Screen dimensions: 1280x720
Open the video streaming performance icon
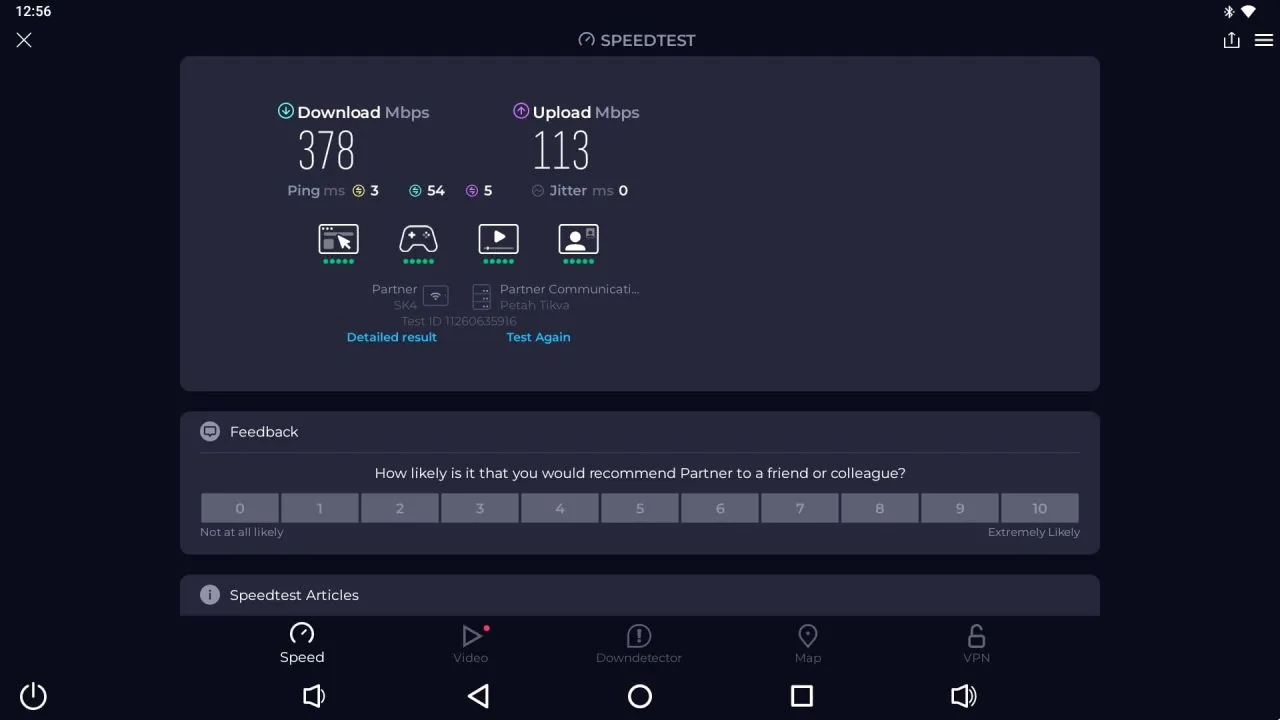pos(498,240)
